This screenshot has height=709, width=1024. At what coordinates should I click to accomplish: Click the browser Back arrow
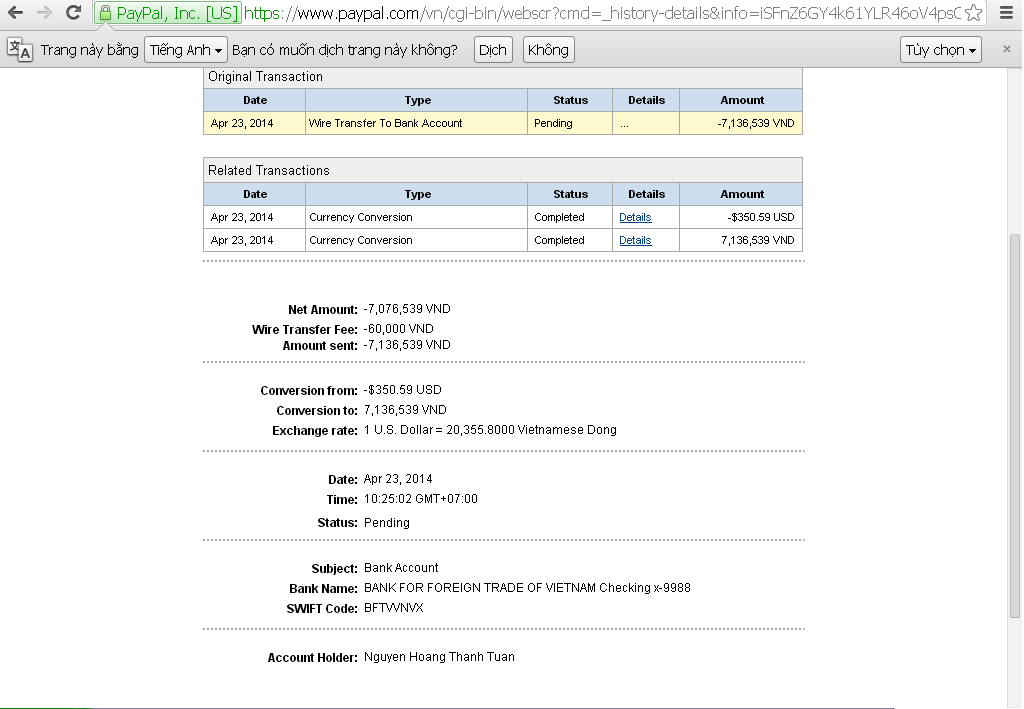click(16, 13)
